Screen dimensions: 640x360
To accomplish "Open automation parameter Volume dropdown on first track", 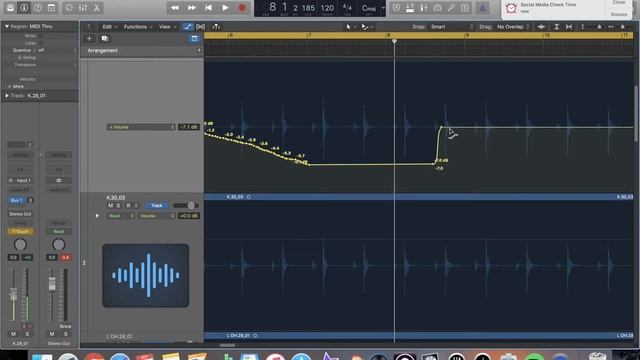I will pos(141,127).
